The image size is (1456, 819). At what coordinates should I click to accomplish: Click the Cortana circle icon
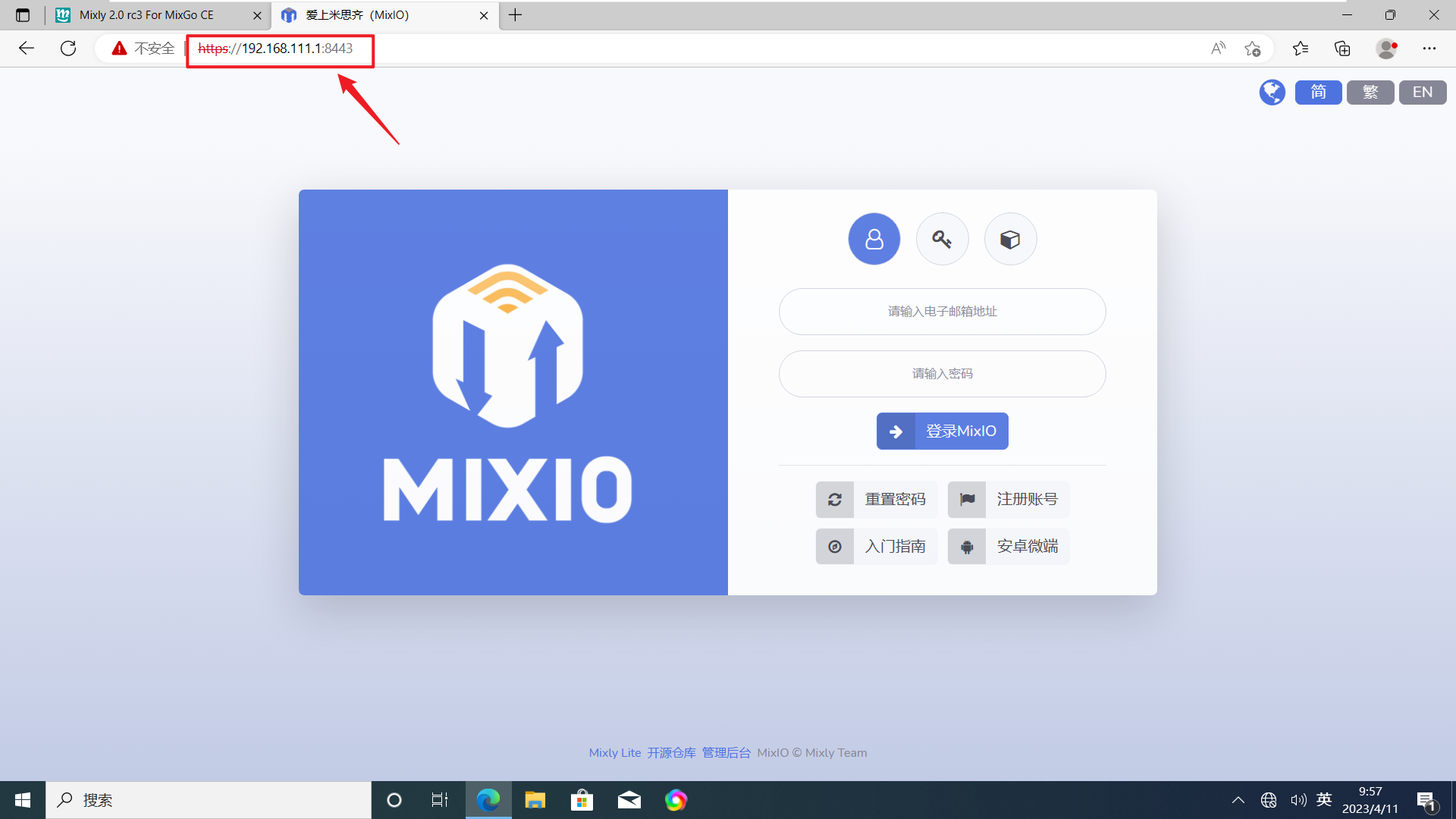(x=394, y=800)
